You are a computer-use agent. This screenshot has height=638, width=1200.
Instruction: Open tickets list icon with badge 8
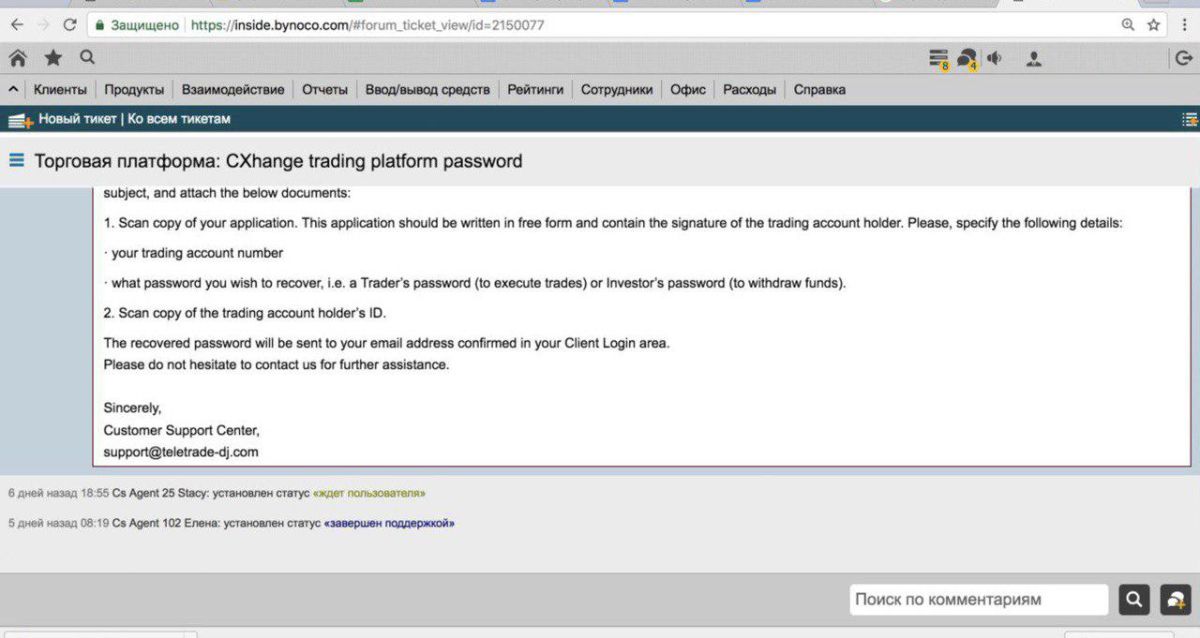[938, 59]
